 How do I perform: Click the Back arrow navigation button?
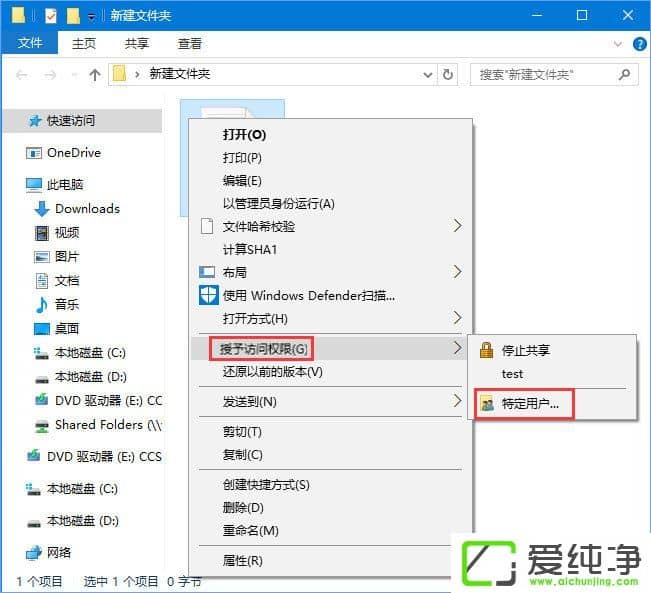pyautogui.click(x=22, y=75)
